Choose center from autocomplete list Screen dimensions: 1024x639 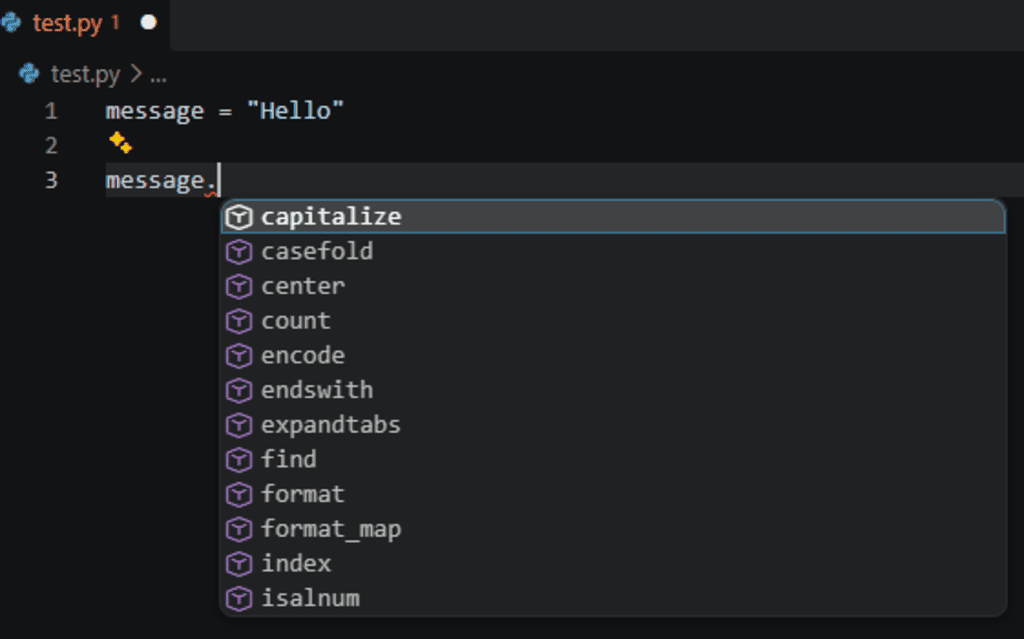613,286
